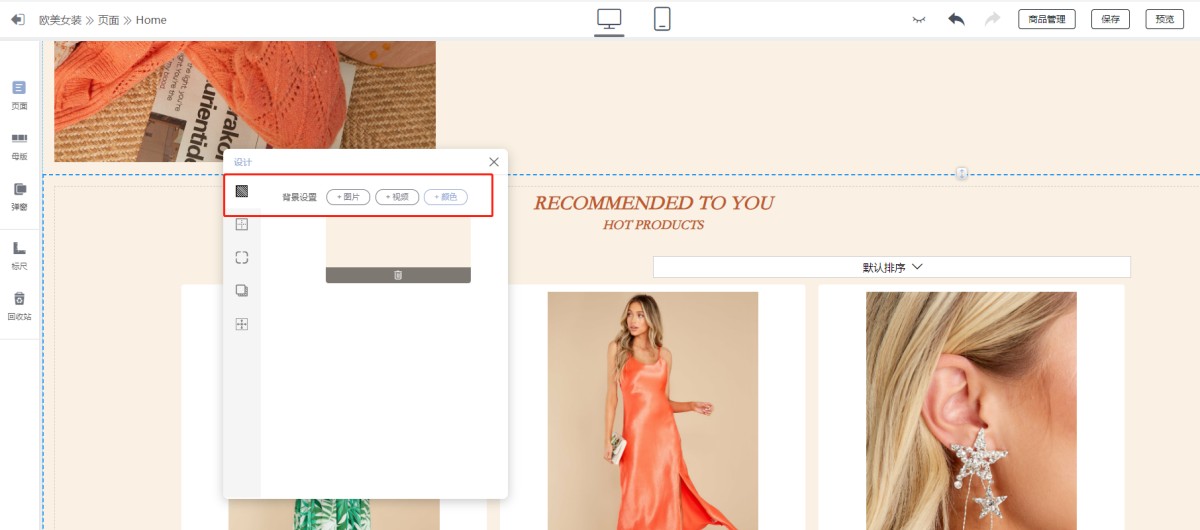Image resolution: width=1200 pixels, height=530 pixels.
Task: Click the exit editor icon at top-left
Action: tap(17, 19)
